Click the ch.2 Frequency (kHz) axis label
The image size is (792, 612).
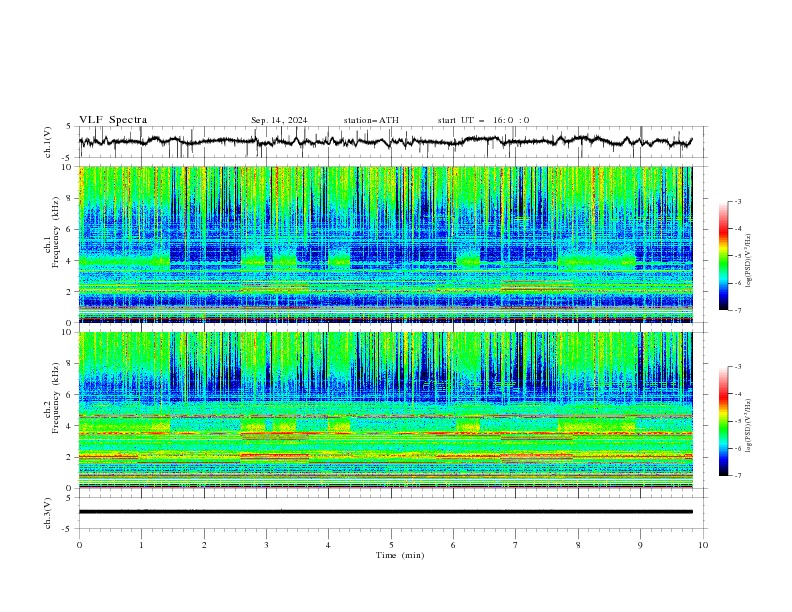pyautogui.click(x=57, y=398)
